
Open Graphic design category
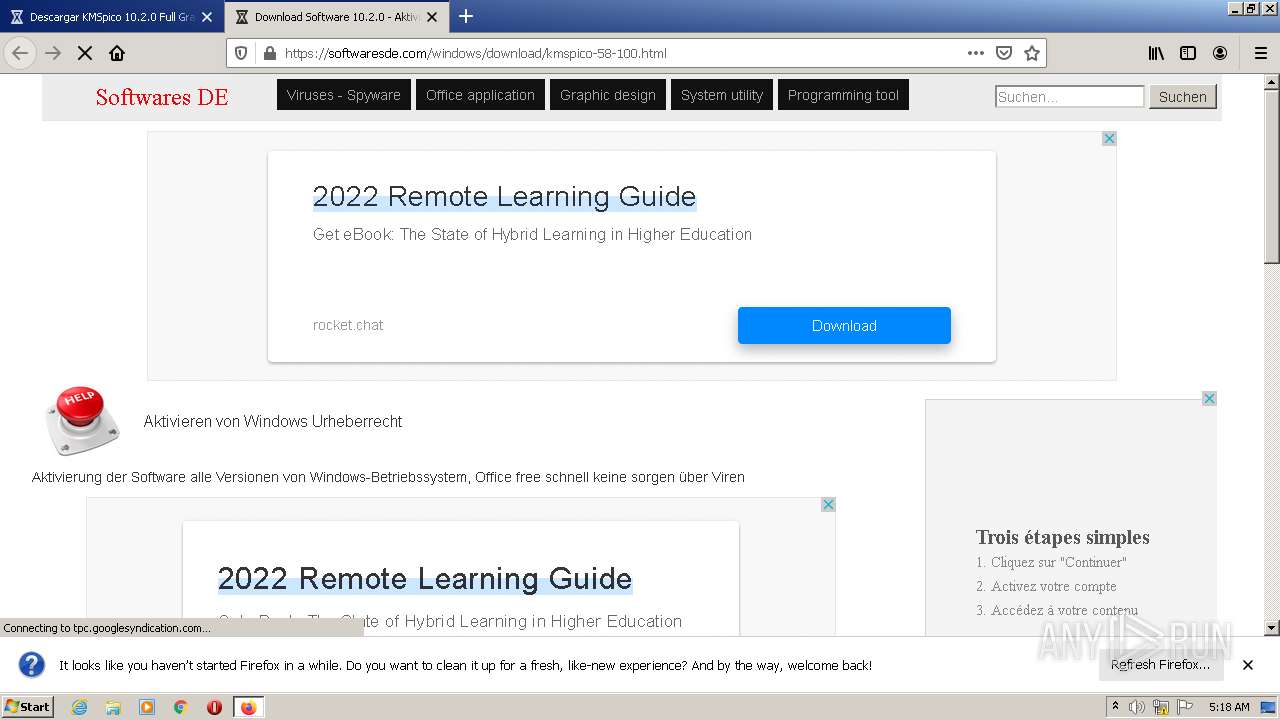click(608, 95)
